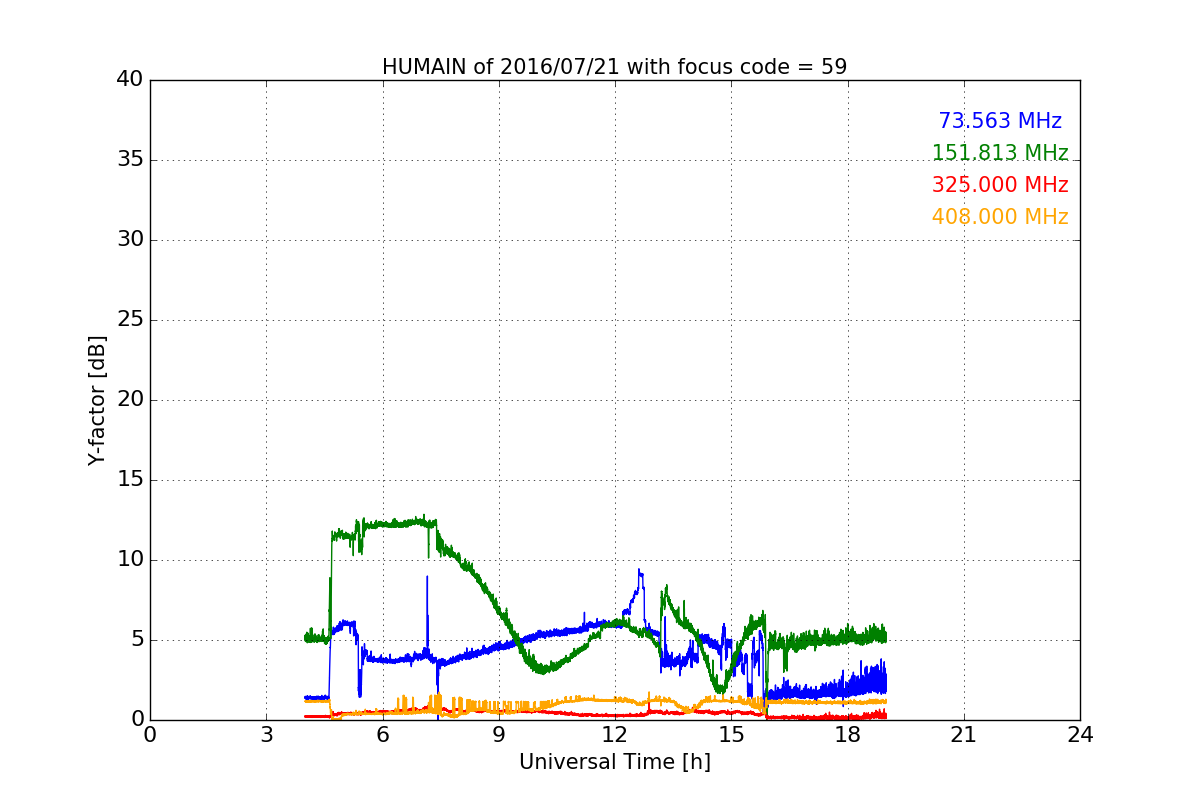This screenshot has width=1200, height=800.
Task: Select the '325.000 MHz' legend label
Action: pyautogui.click(x=1000, y=185)
